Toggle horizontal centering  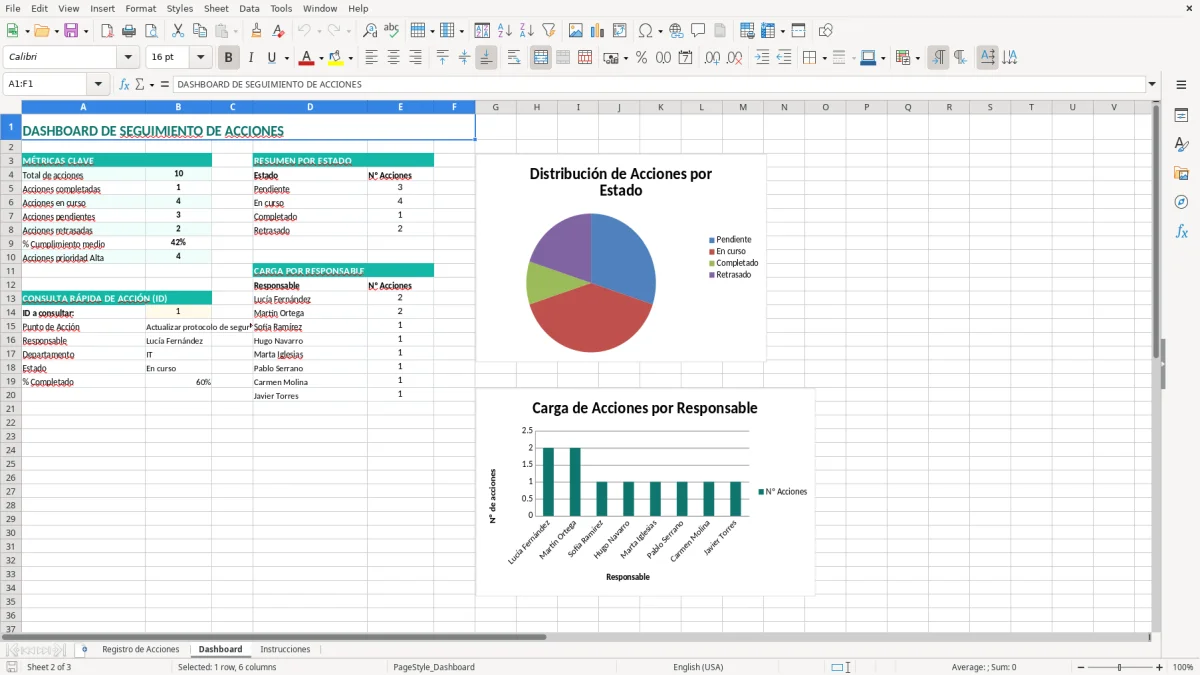pyautogui.click(x=394, y=58)
